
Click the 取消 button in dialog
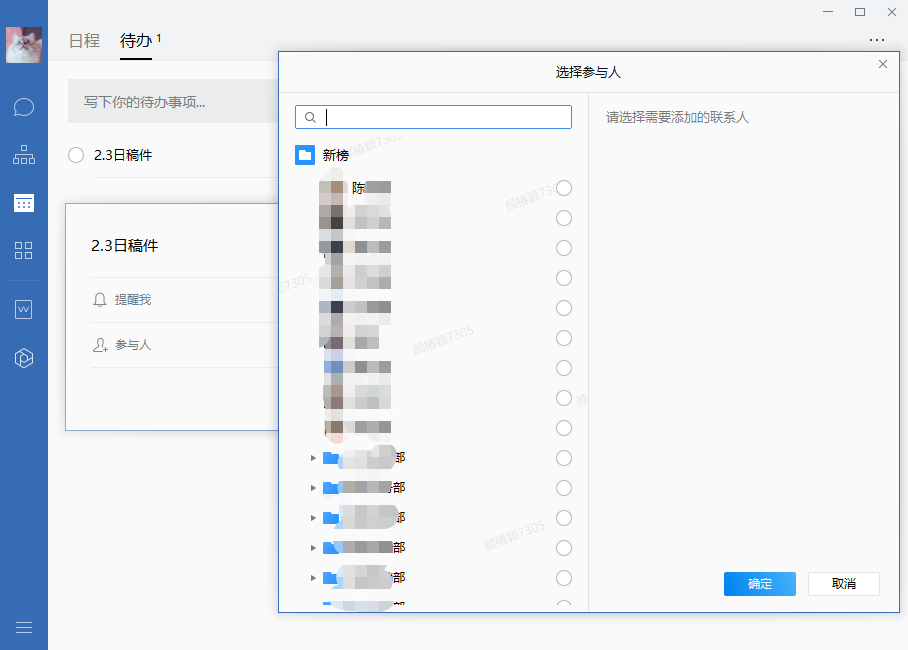(x=843, y=584)
